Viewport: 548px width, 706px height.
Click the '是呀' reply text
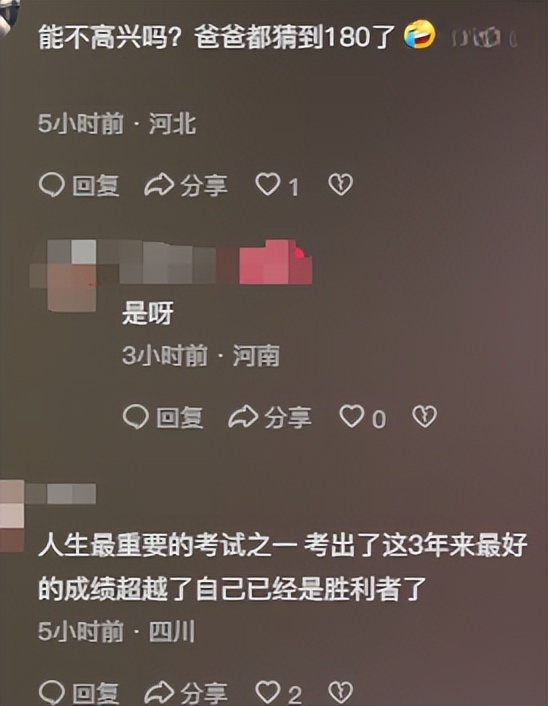point(148,314)
